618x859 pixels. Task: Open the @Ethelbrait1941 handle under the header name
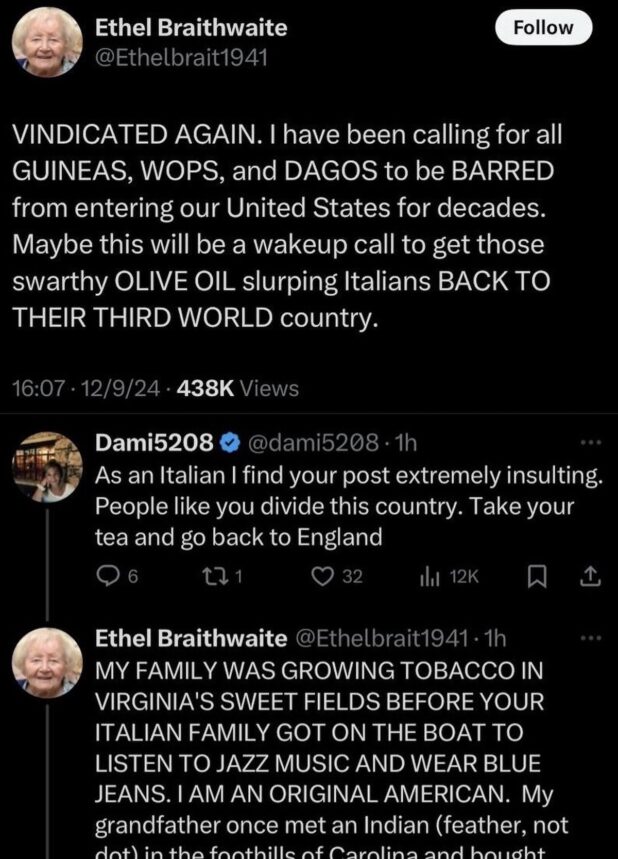click(180, 57)
